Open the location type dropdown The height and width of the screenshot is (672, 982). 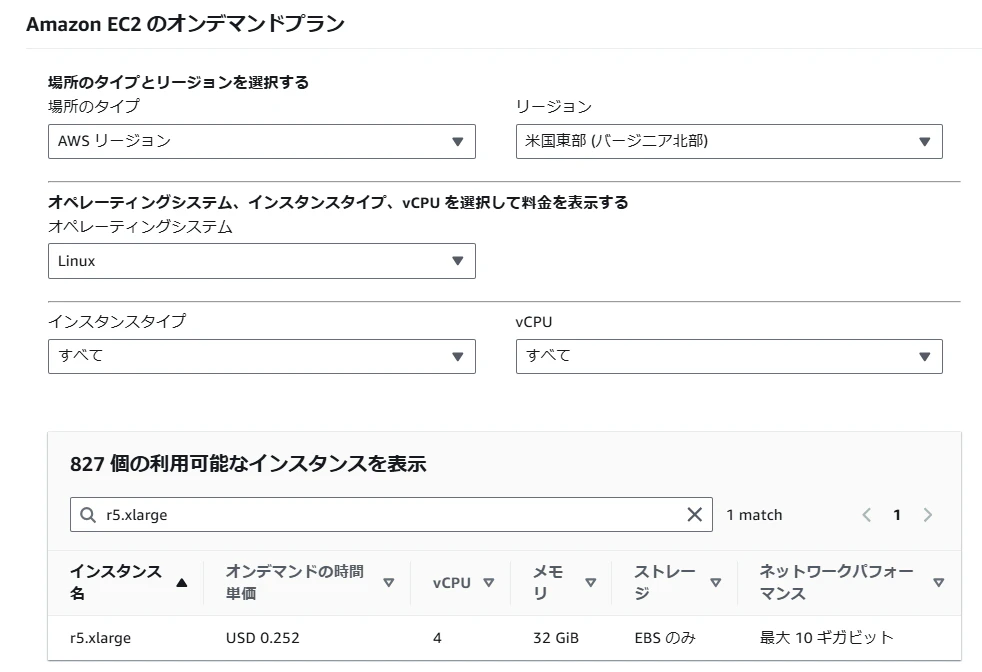(261, 141)
